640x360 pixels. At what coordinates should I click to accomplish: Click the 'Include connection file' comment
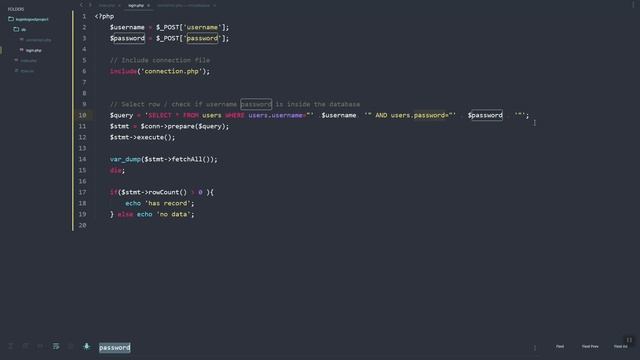point(160,60)
